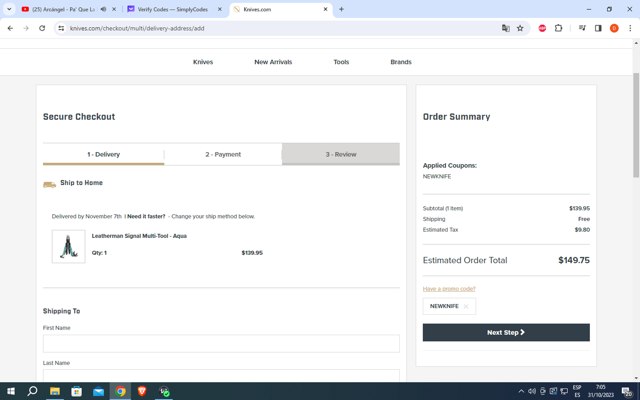640x400 pixels.
Task: Switch to Verify Codes SimplyCodes tab
Action: coord(173,9)
